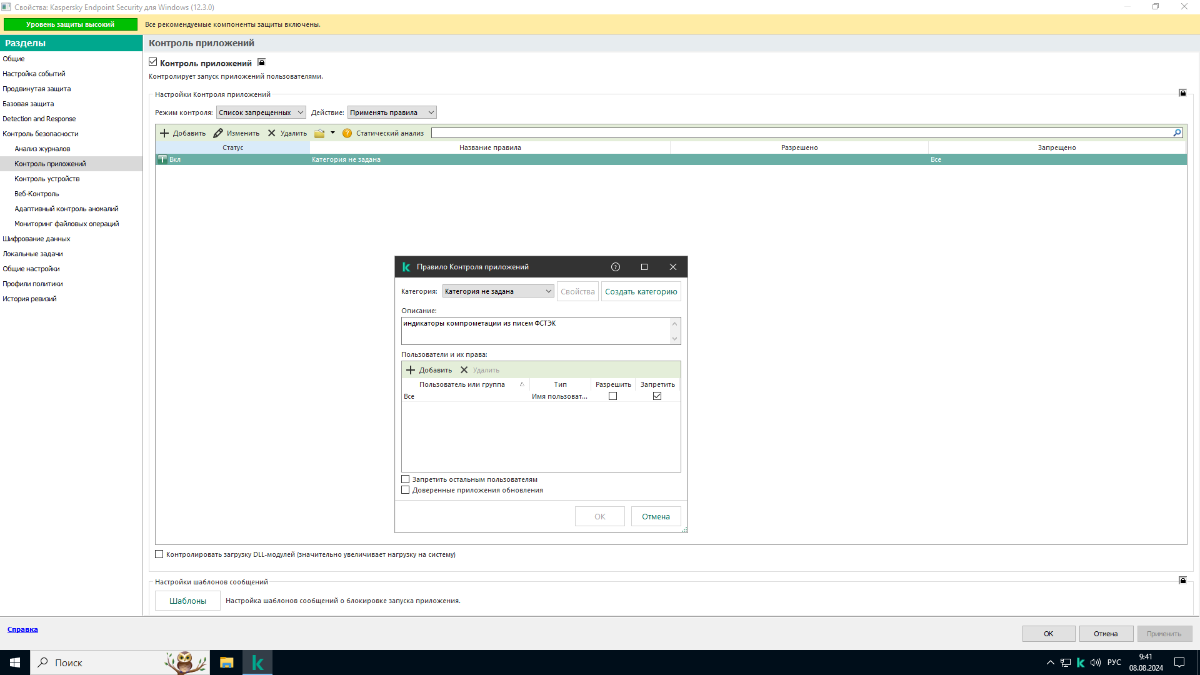
Task: Click Отмена in rule dialog
Action: 656,516
